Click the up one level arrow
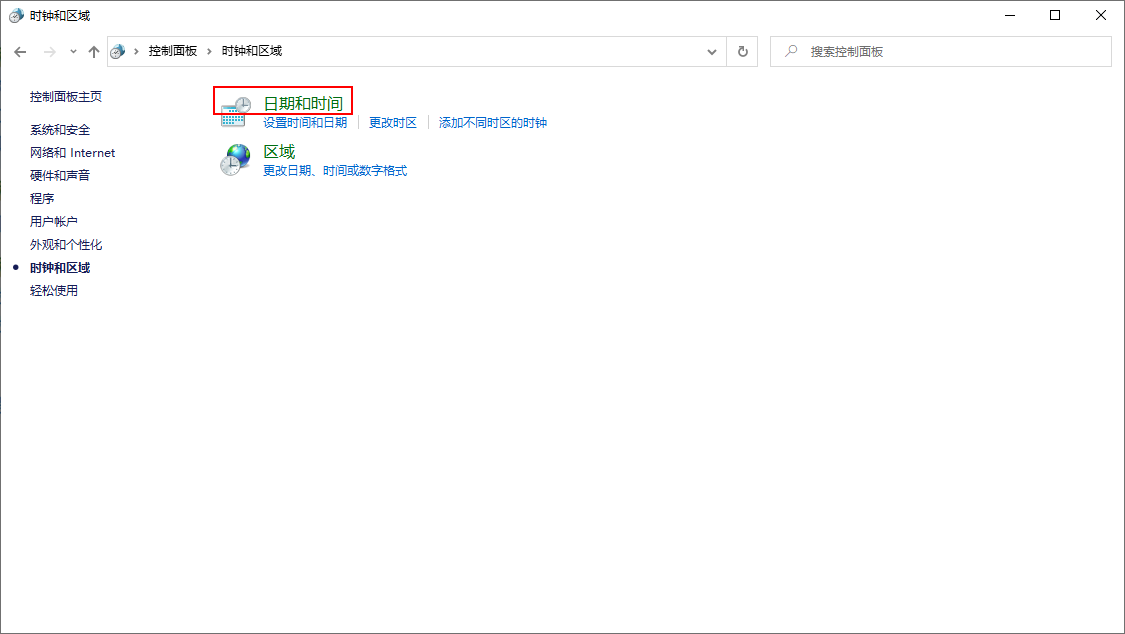 click(x=94, y=51)
